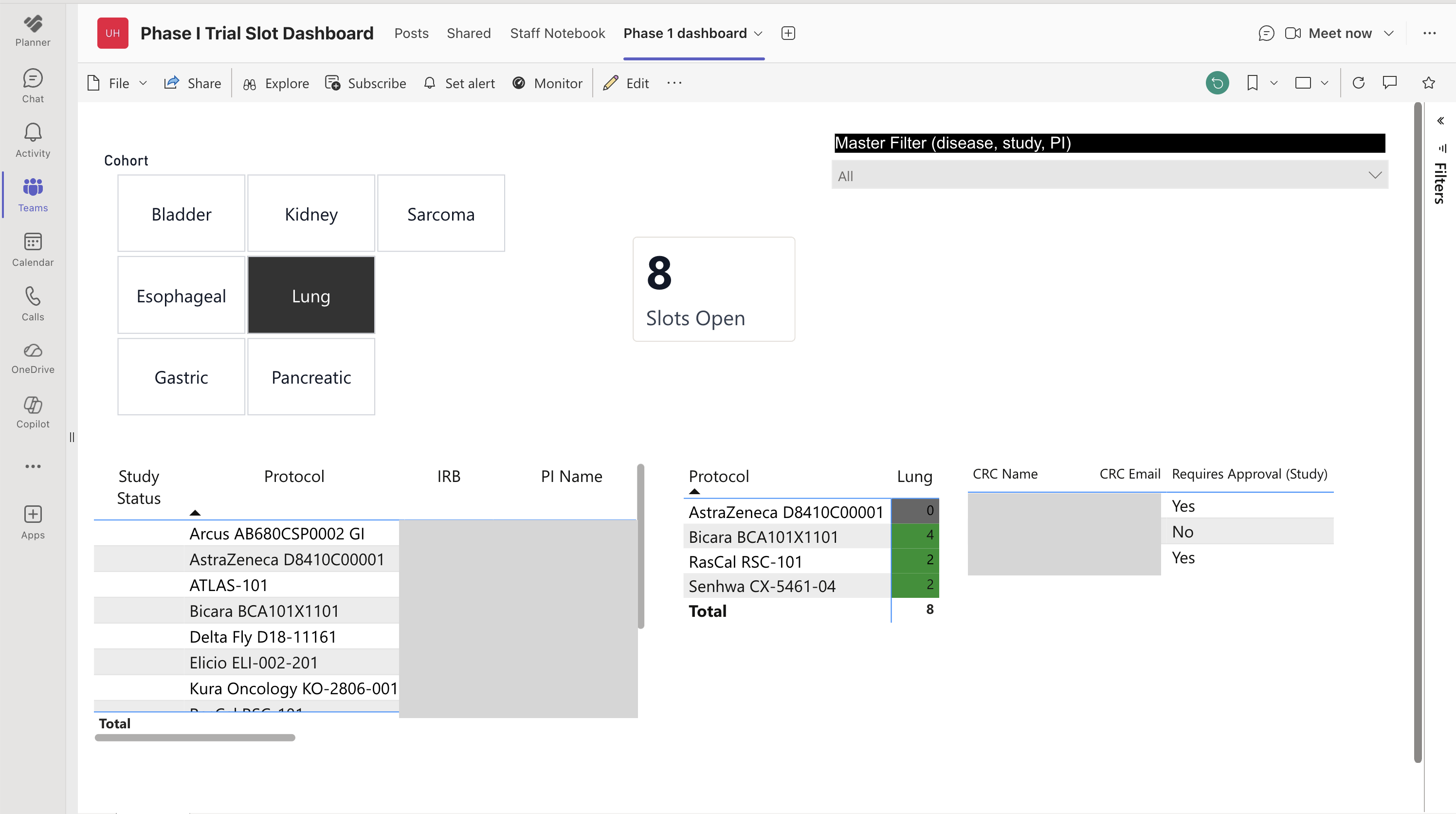Open the bookmark dropdown chevron
The height and width of the screenshot is (814, 1456).
[x=1274, y=83]
